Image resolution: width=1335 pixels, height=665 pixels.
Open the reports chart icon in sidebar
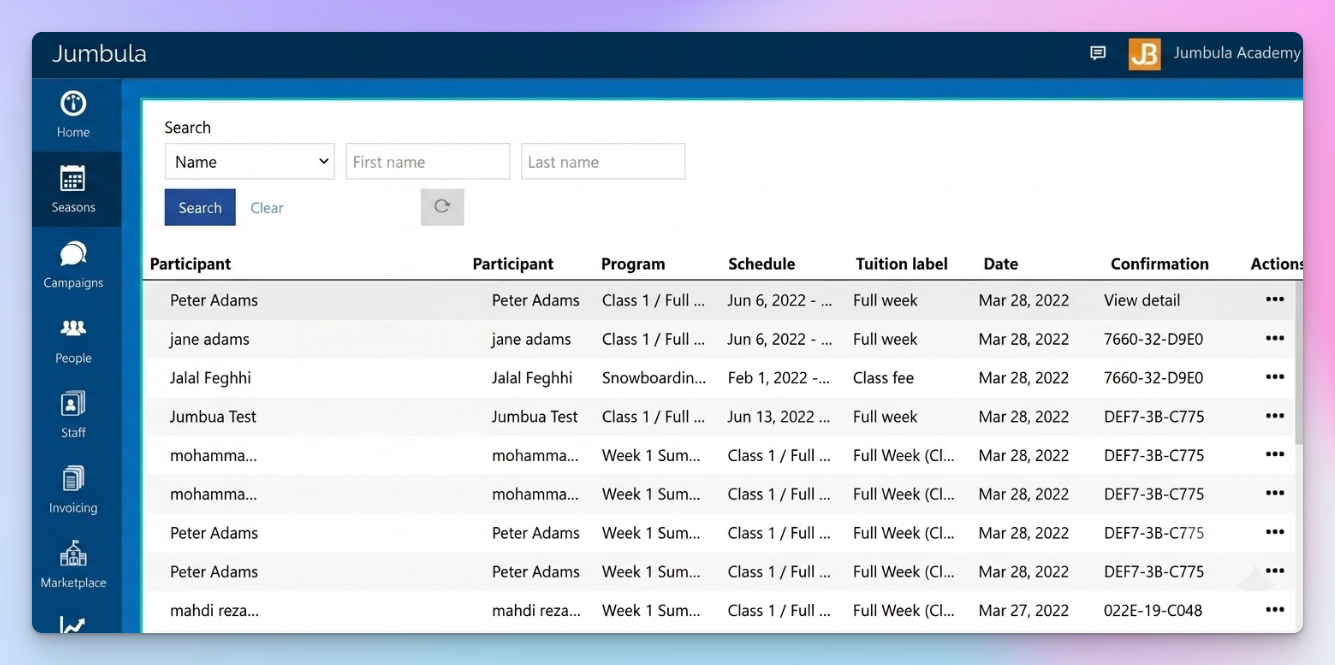pos(73,625)
